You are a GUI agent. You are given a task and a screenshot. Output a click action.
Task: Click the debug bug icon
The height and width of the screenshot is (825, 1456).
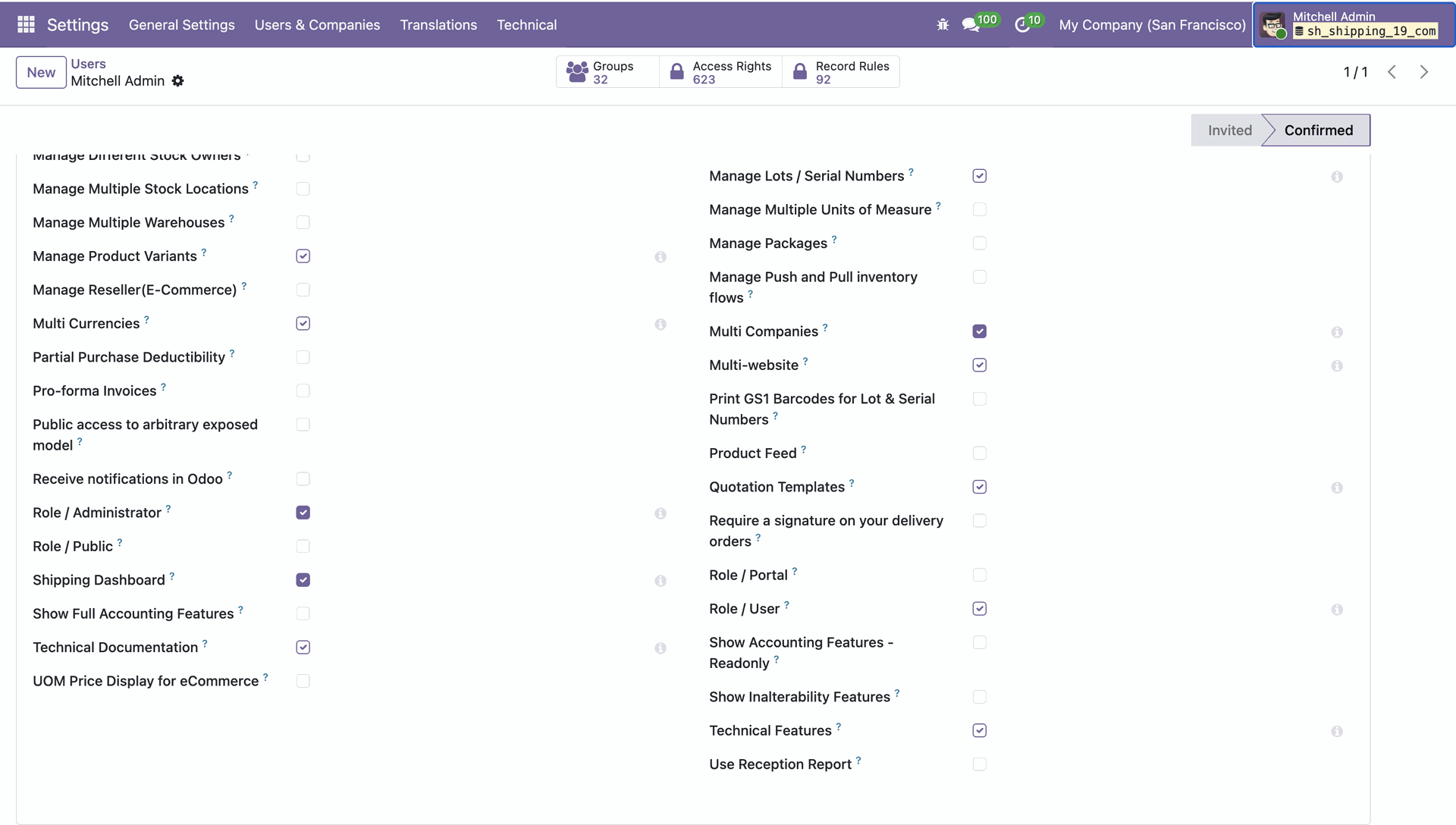[943, 25]
